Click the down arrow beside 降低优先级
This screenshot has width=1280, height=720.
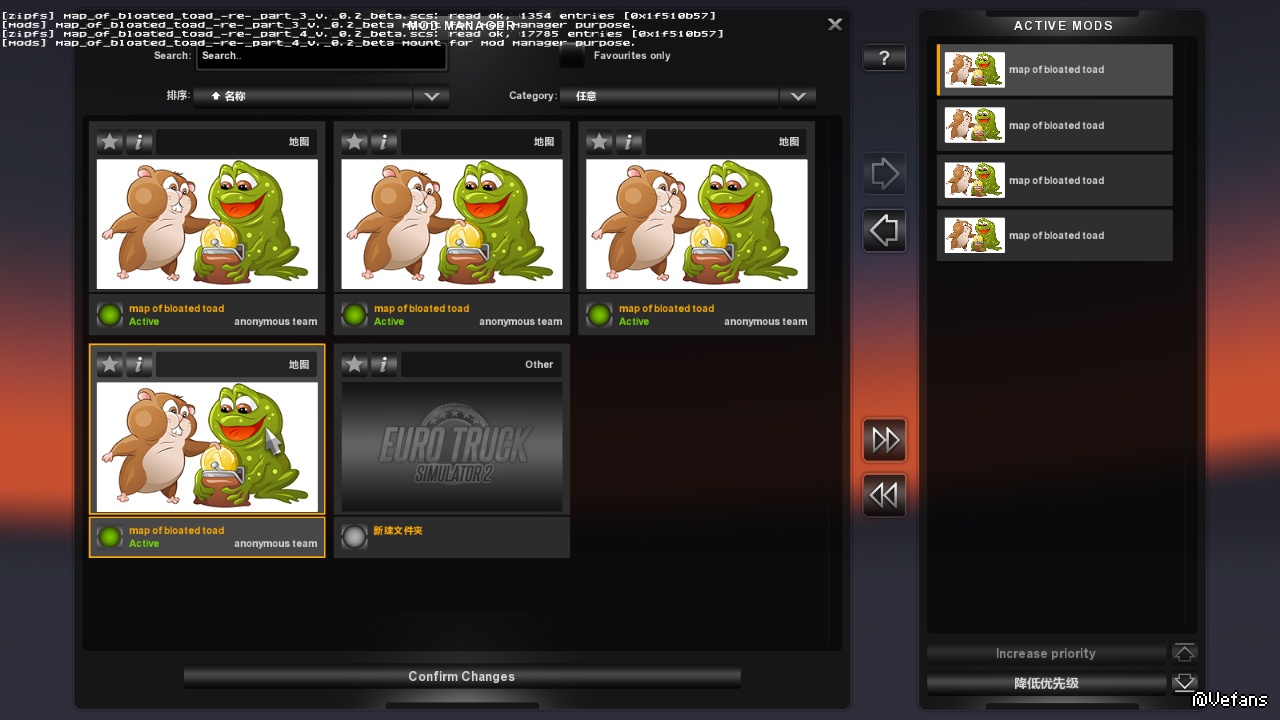(x=1185, y=684)
